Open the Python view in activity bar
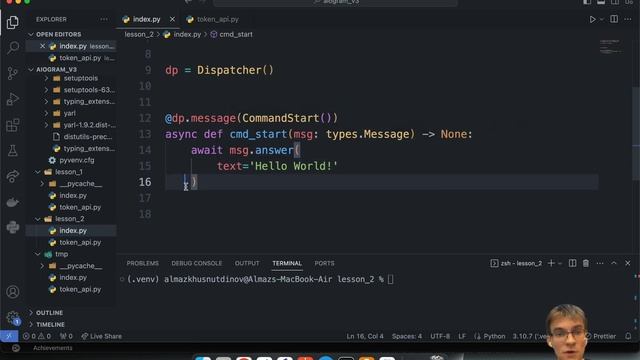Viewport: 640px width, 360px height. click(13, 227)
